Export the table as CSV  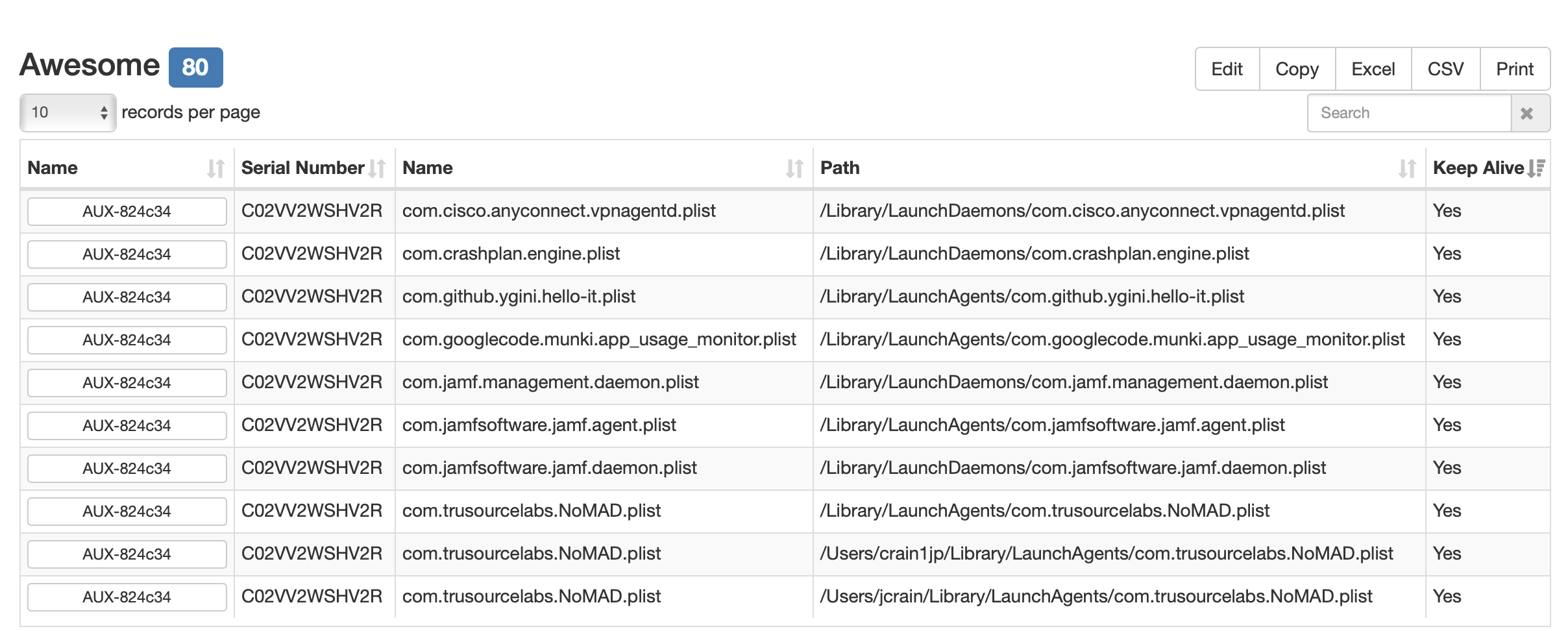(1445, 69)
